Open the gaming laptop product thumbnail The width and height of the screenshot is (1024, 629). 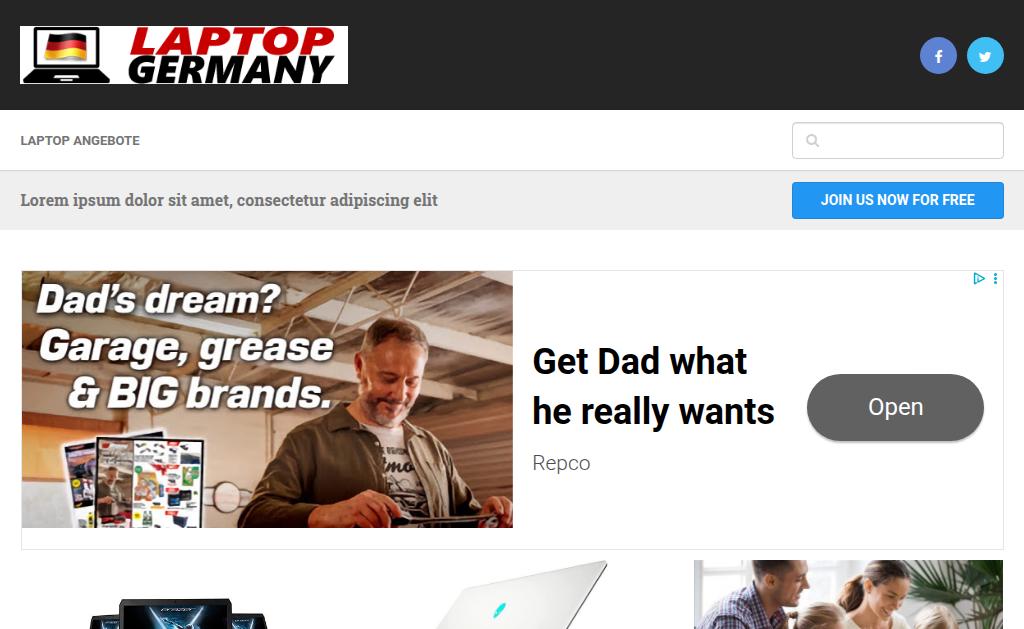(178, 613)
